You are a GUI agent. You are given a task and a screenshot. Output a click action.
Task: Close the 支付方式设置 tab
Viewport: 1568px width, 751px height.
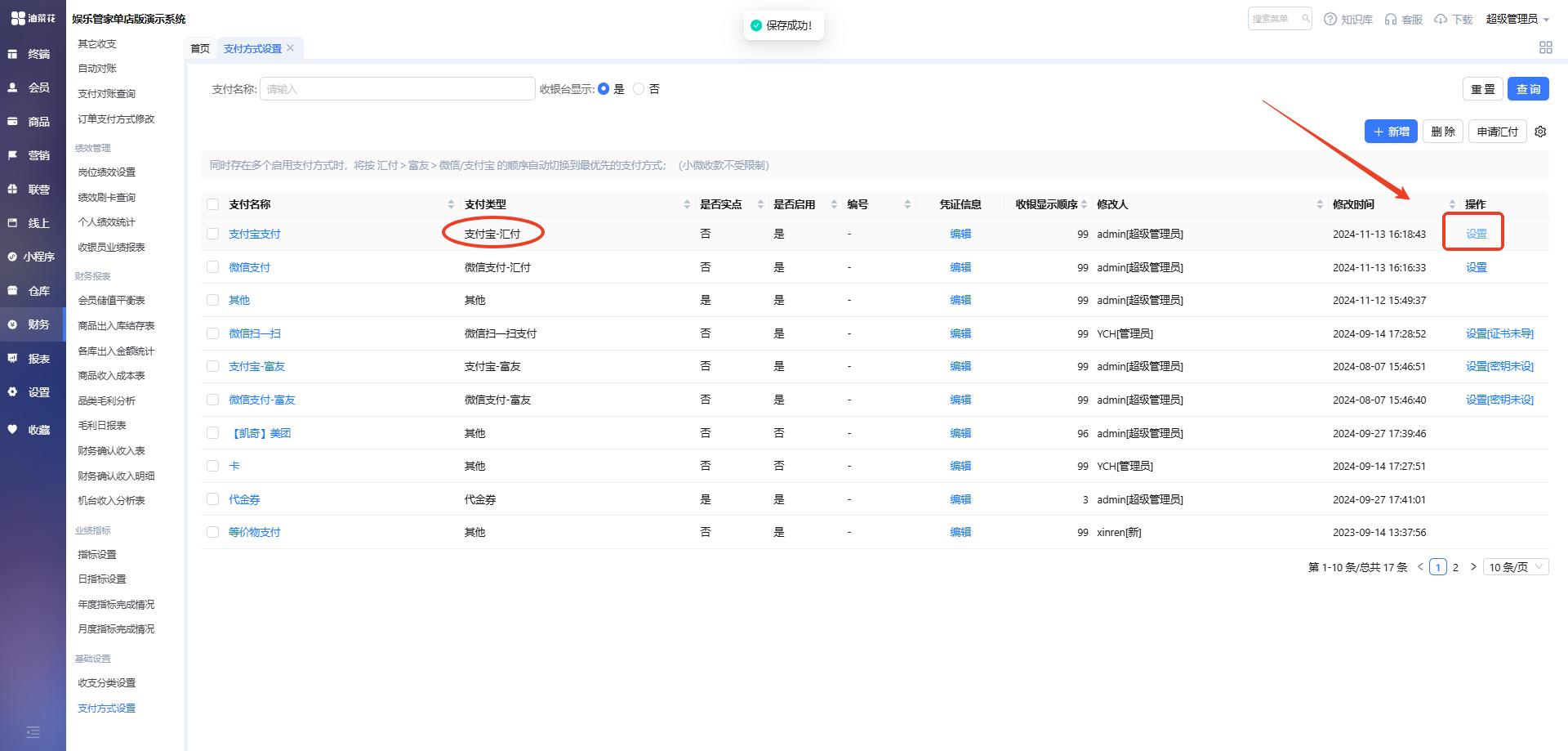click(x=290, y=48)
